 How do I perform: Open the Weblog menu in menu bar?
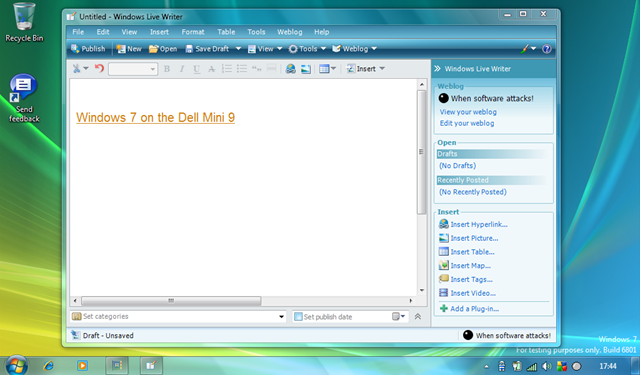click(290, 32)
